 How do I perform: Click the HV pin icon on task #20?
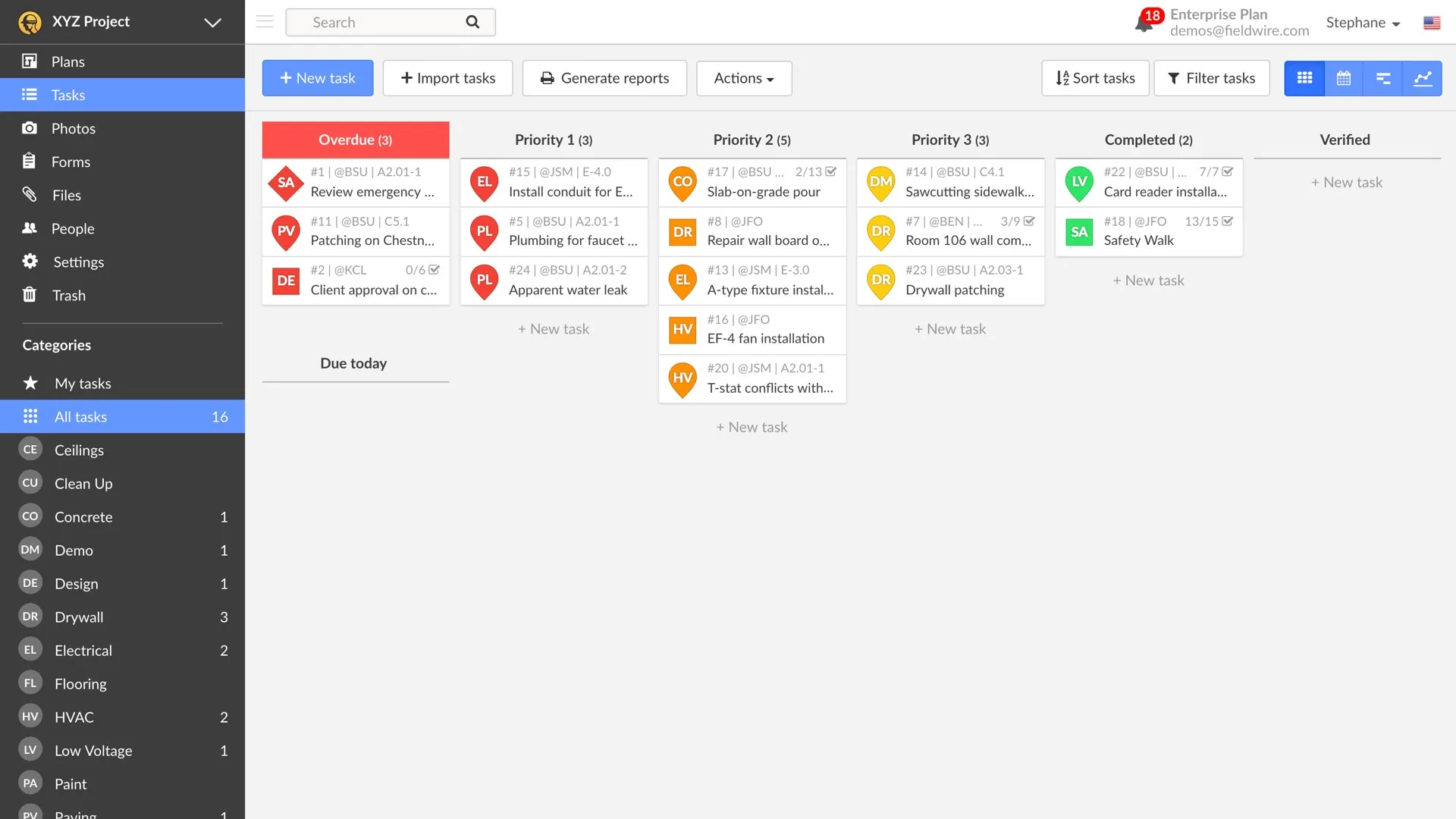pos(682,379)
